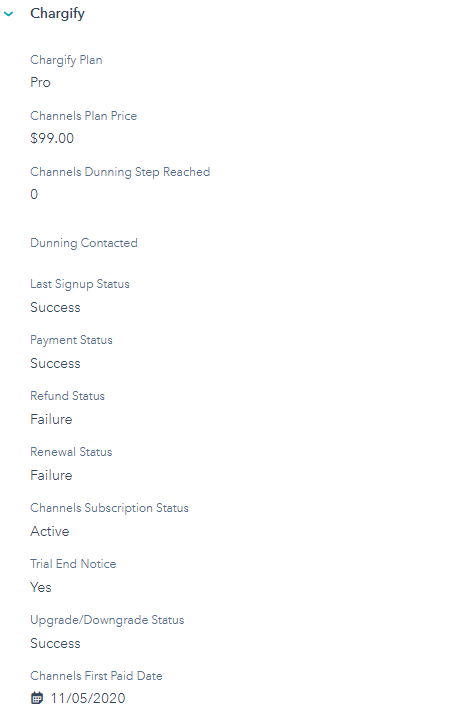Open the Last Signup Status Success value
450x721 pixels.
click(x=55, y=307)
